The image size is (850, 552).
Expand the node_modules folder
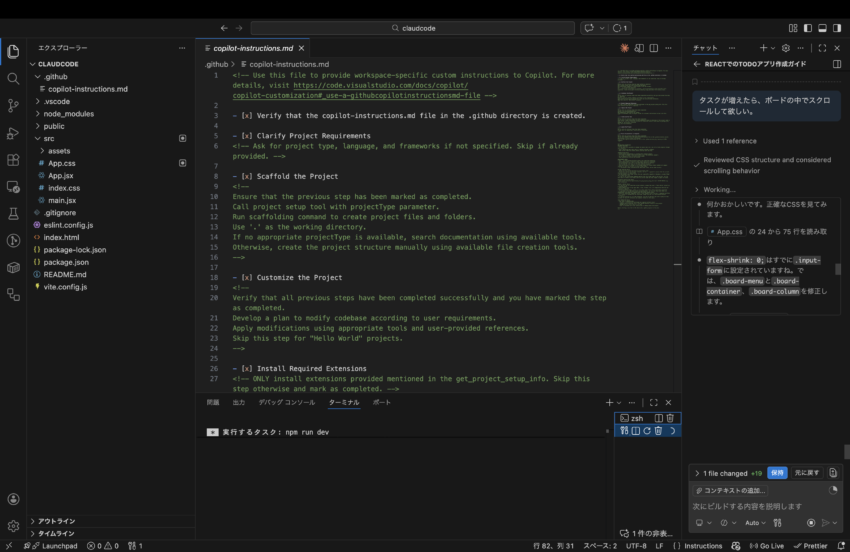point(68,114)
